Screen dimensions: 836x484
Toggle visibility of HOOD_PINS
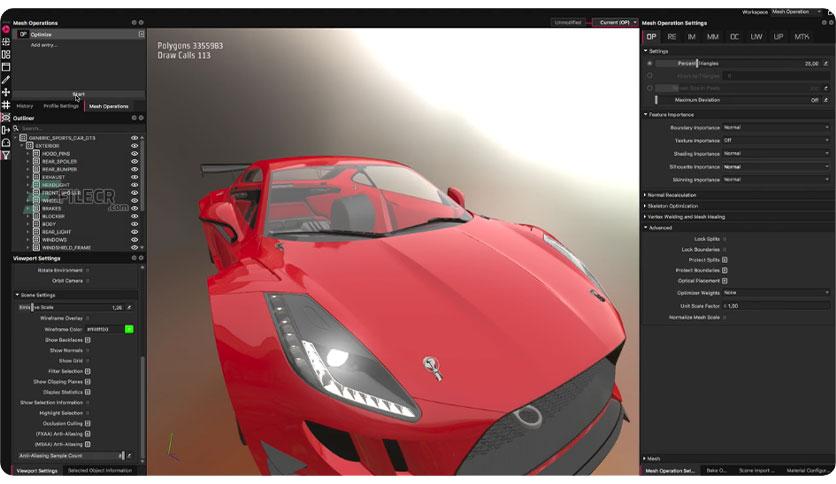[134, 154]
